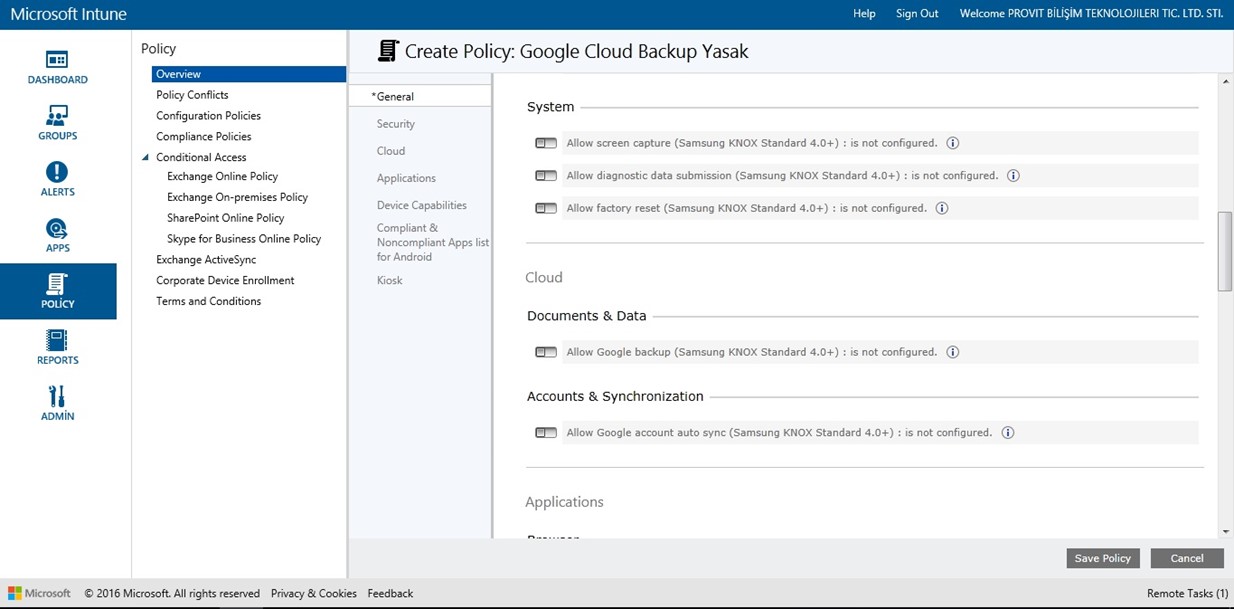
Task: Open Compliance Policies page
Action: point(204,137)
